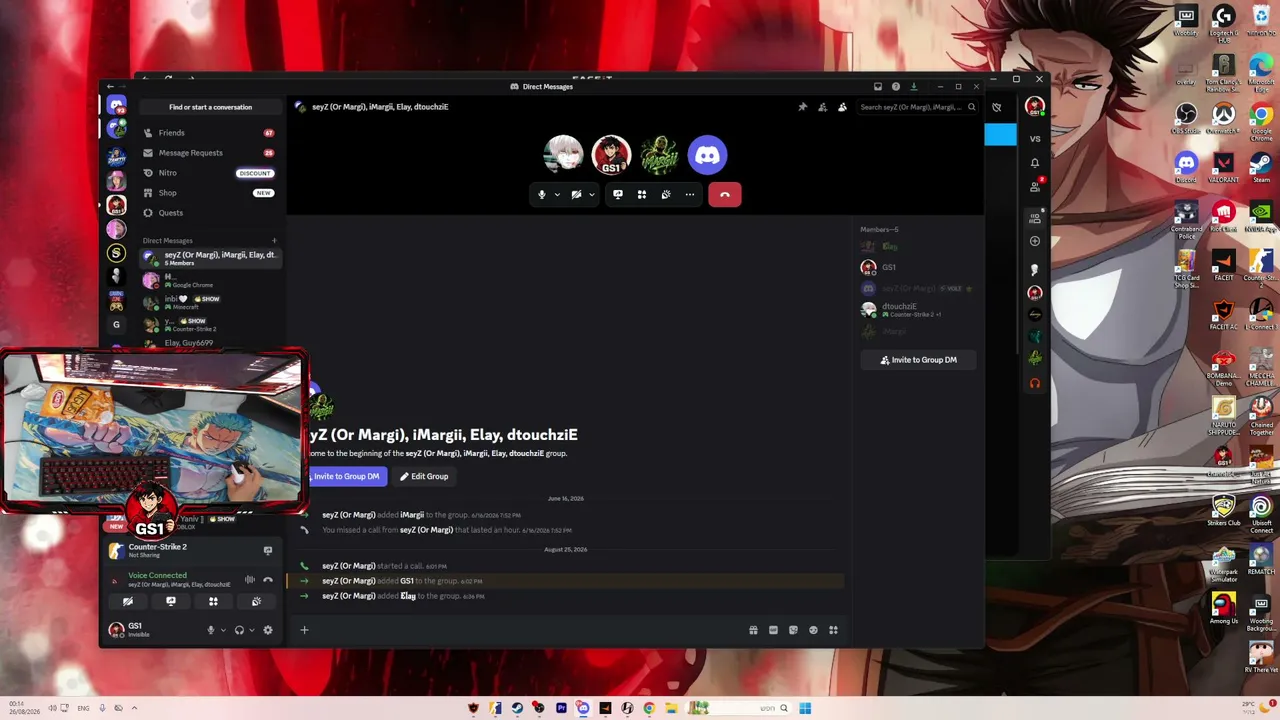Image resolution: width=1280 pixels, height=720 pixels.
Task: Open Discord home direct messages icon
Action: (117, 106)
